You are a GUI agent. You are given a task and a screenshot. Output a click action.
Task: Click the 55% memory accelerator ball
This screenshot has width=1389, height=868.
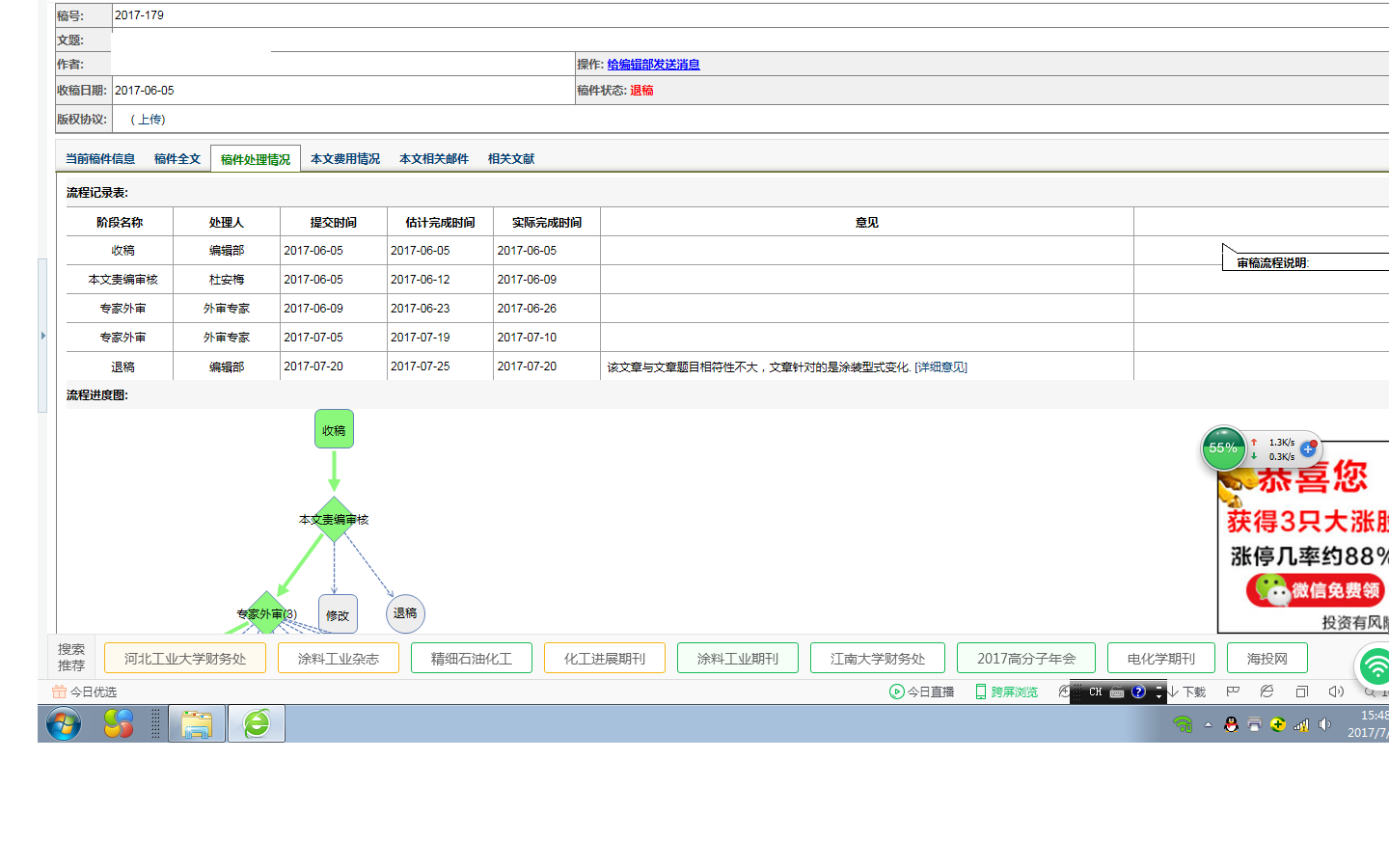pyautogui.click(x=1223, y=448)
